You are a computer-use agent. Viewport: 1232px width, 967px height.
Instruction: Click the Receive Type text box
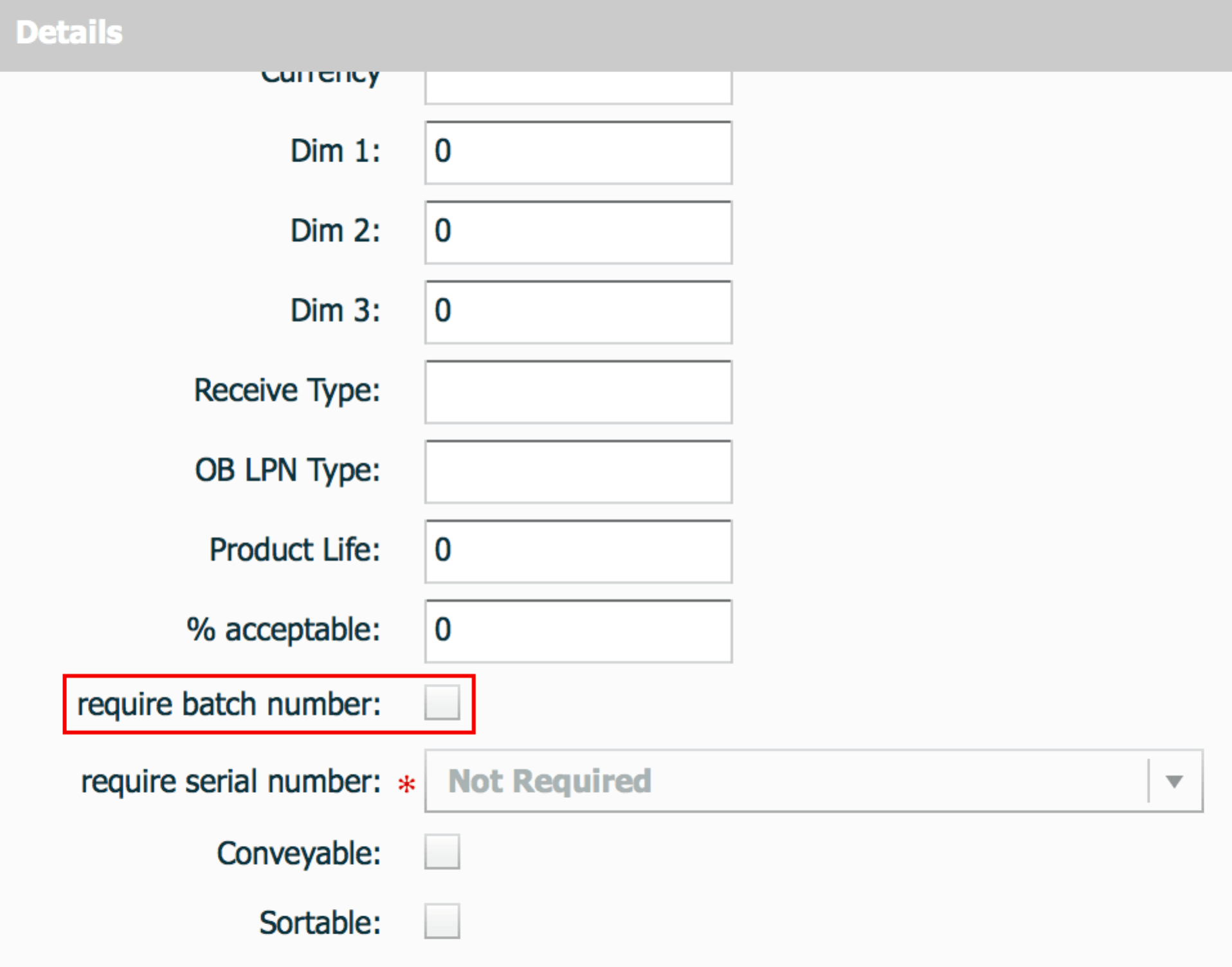point(577,392)
